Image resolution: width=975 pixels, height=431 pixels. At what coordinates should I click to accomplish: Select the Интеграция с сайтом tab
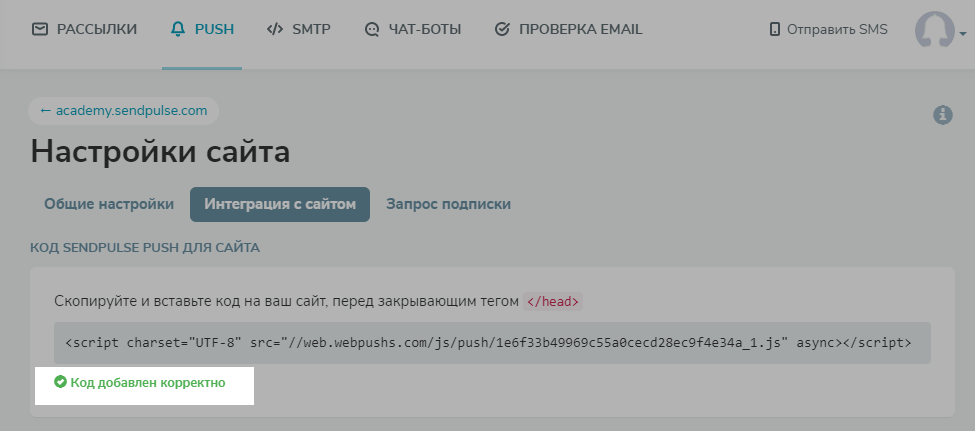[x=280, y=204]
